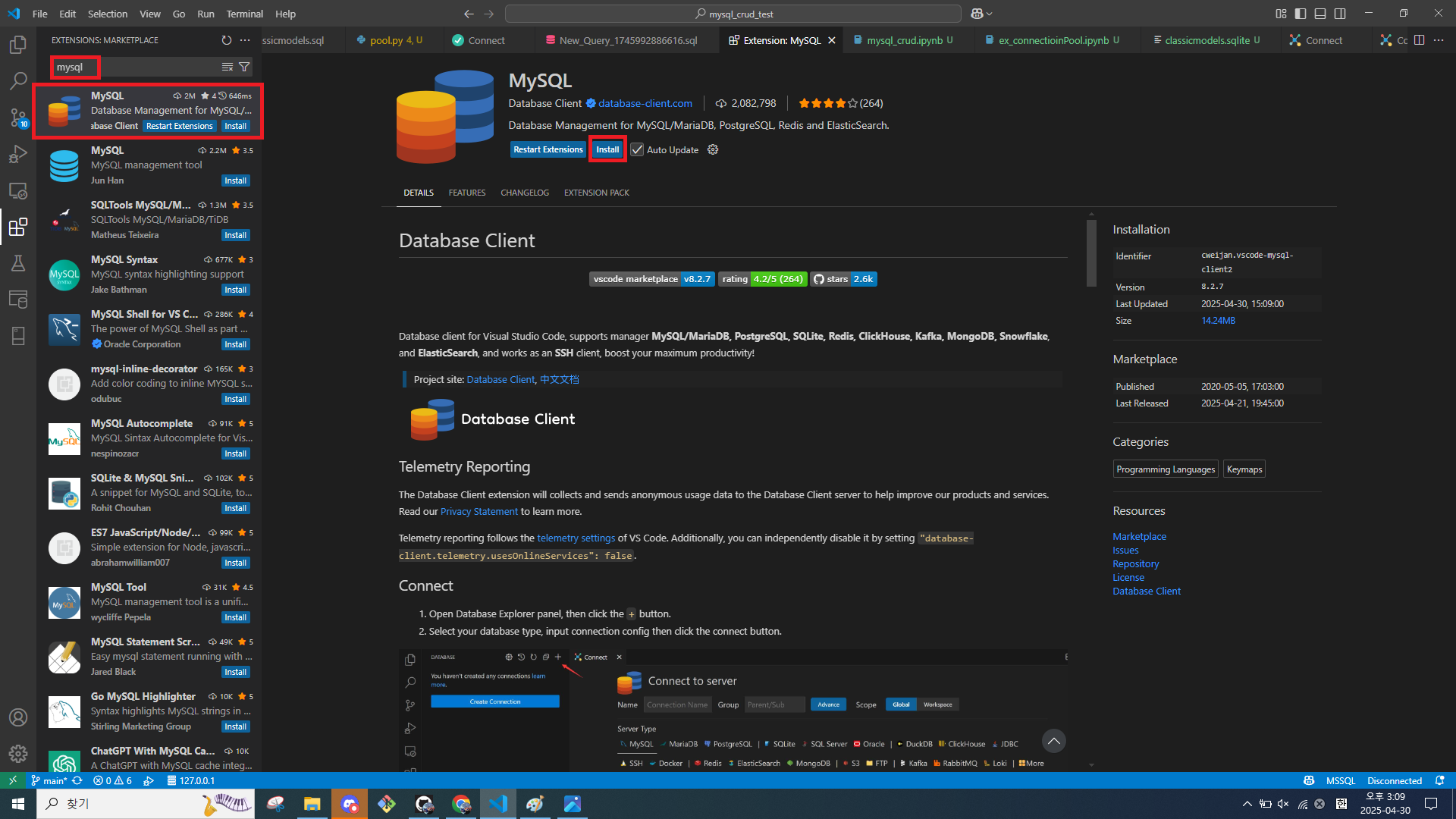This screenshot has height=819, width=1456.
Task: Open Source Control view with badge
Action: point(18,118)
